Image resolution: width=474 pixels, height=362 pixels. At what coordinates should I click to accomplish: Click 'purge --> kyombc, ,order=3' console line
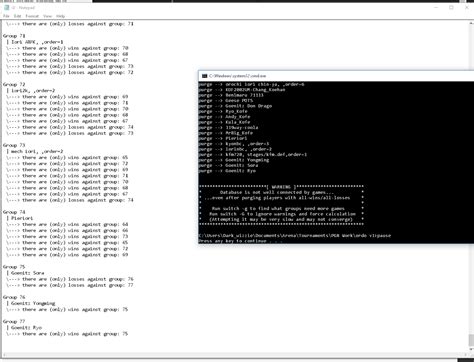click(234, 144)
